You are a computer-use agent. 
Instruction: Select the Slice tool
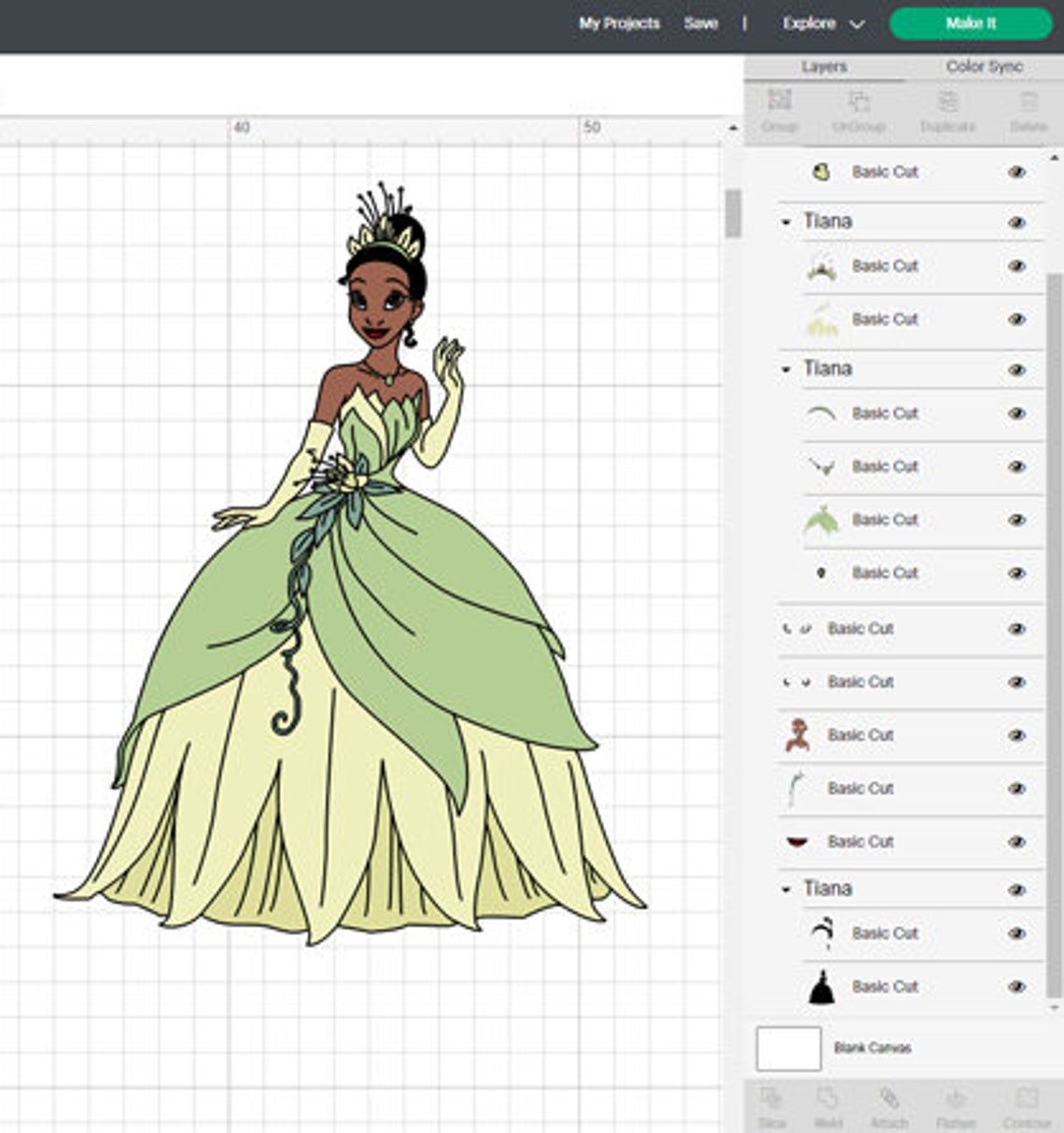coord(768,1101)
